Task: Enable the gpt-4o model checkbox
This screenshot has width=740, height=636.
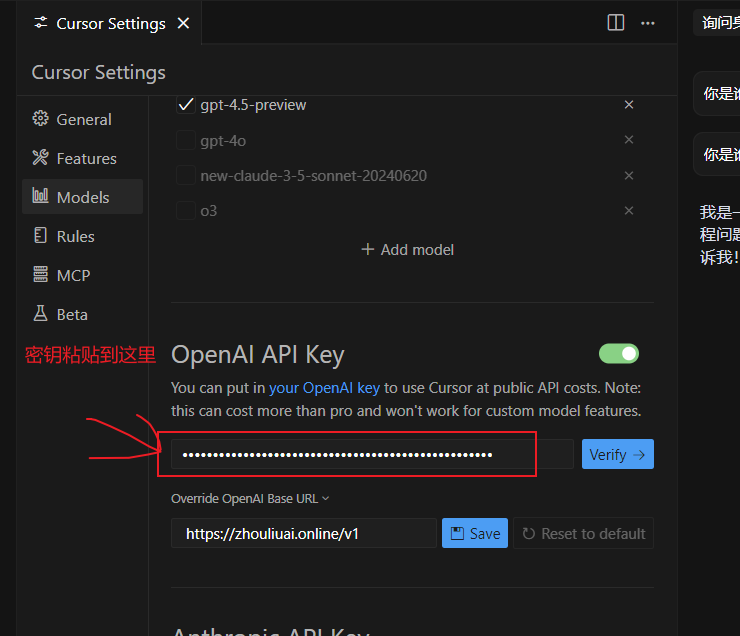Action: 186,140
